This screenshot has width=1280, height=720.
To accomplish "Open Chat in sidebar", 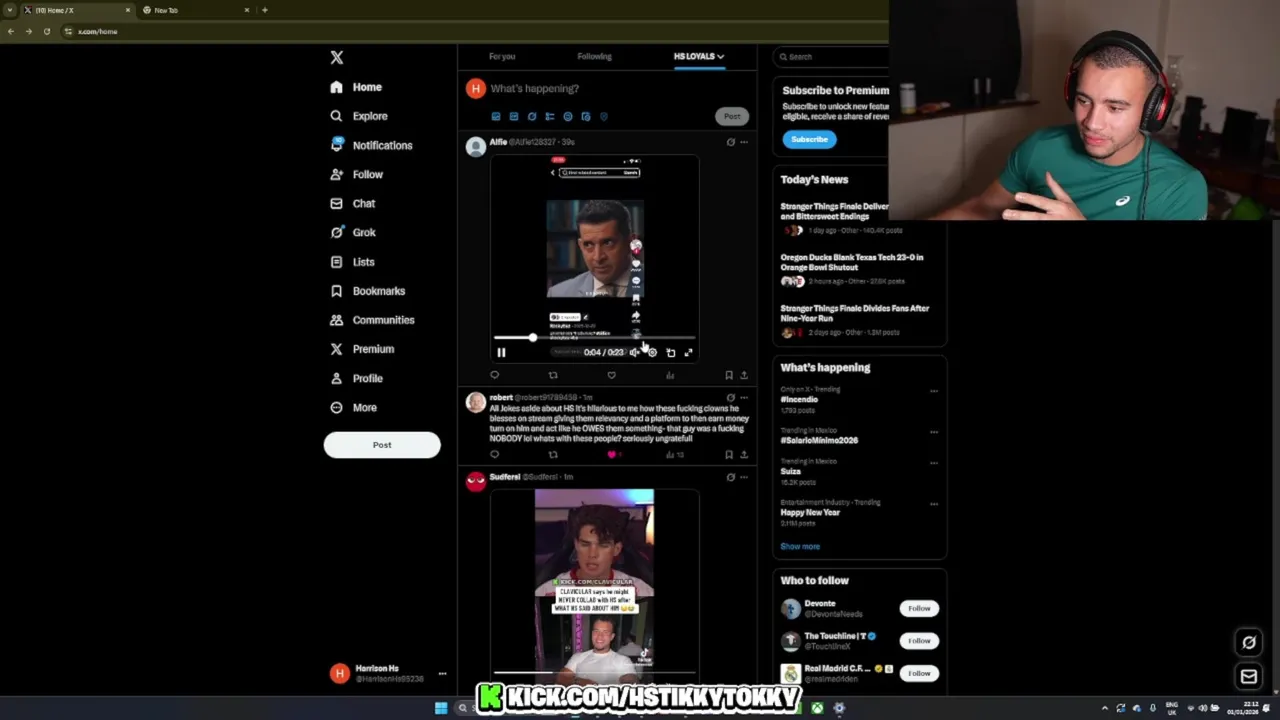I will point(352,203).
